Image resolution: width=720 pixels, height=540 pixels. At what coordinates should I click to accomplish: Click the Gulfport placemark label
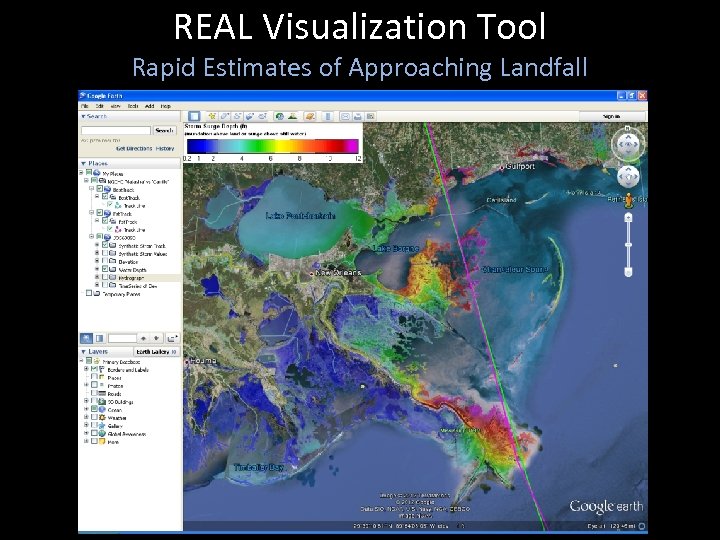[520, 166]
